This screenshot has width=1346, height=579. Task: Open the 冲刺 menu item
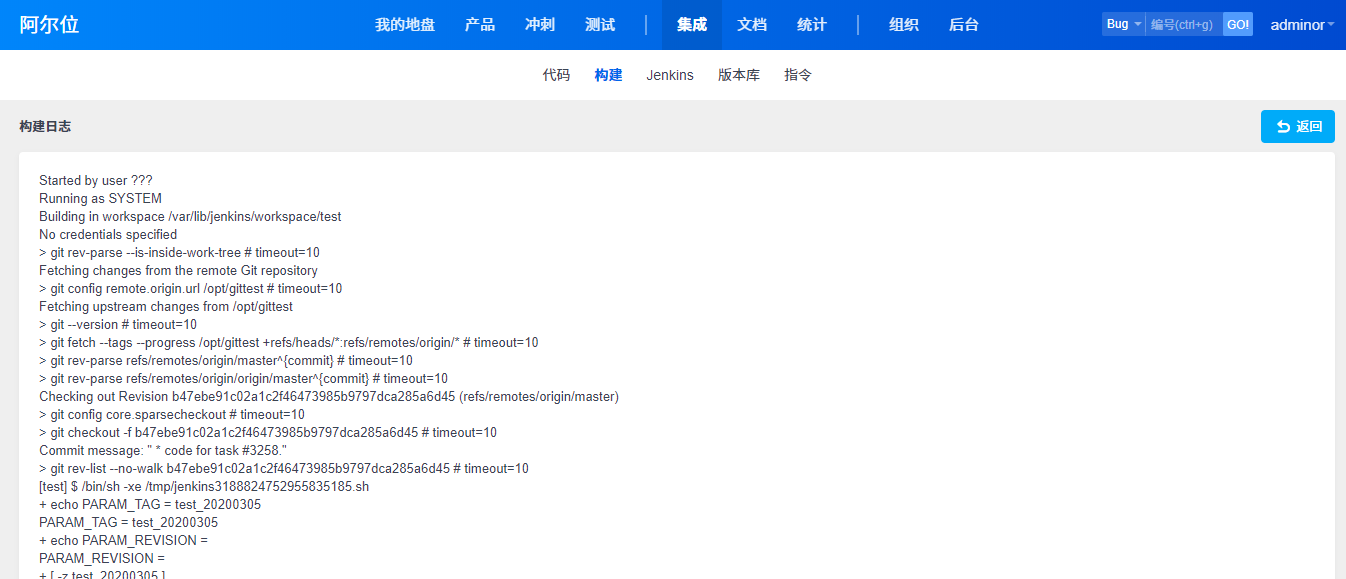tap(540, 25)
